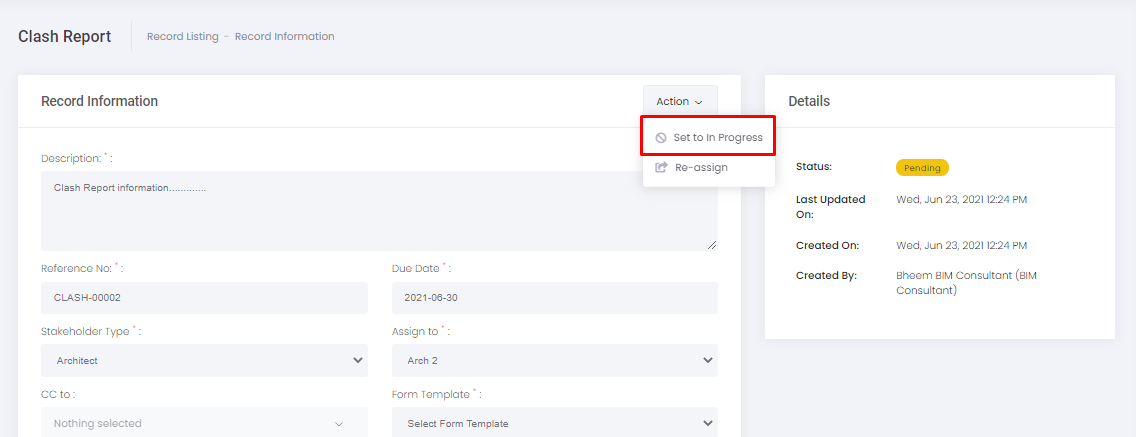This screenshot has height=437, width=1136.
Task: Click the chevron arrow on the Action button
Action: pos(699,102)
